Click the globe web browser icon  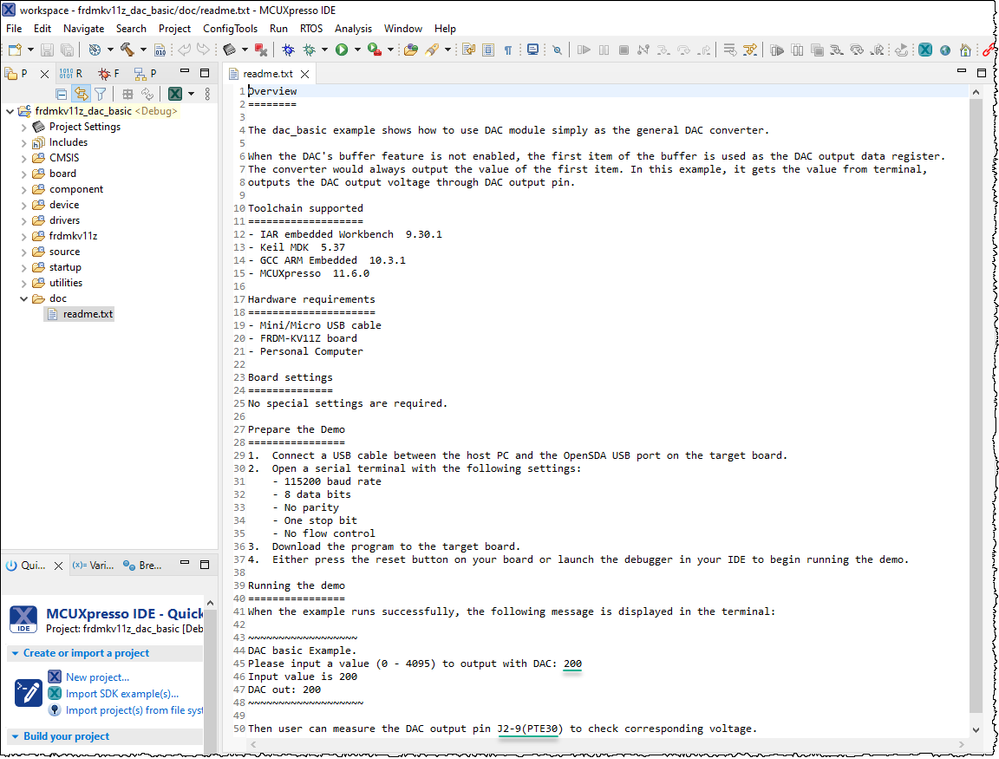tap(945, 50)
